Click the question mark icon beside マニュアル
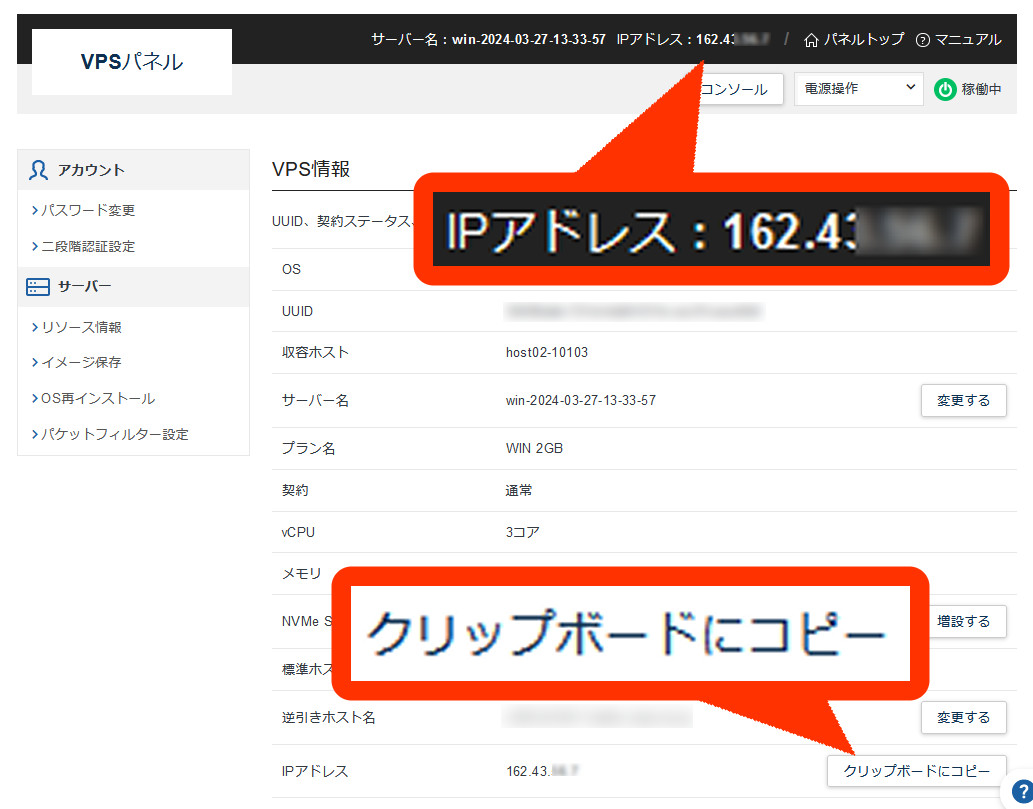Viewport: 1033px width, 809px height. point(923,39)
